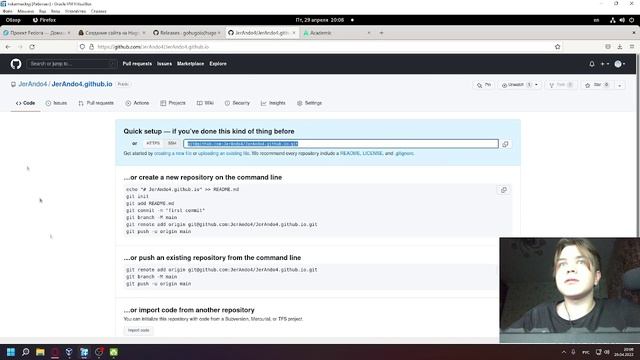Open the GNOME power status menu
Image resolution: width=640 pixels, height=360 pixels.
pyautogui.click(x=631, y=20)
